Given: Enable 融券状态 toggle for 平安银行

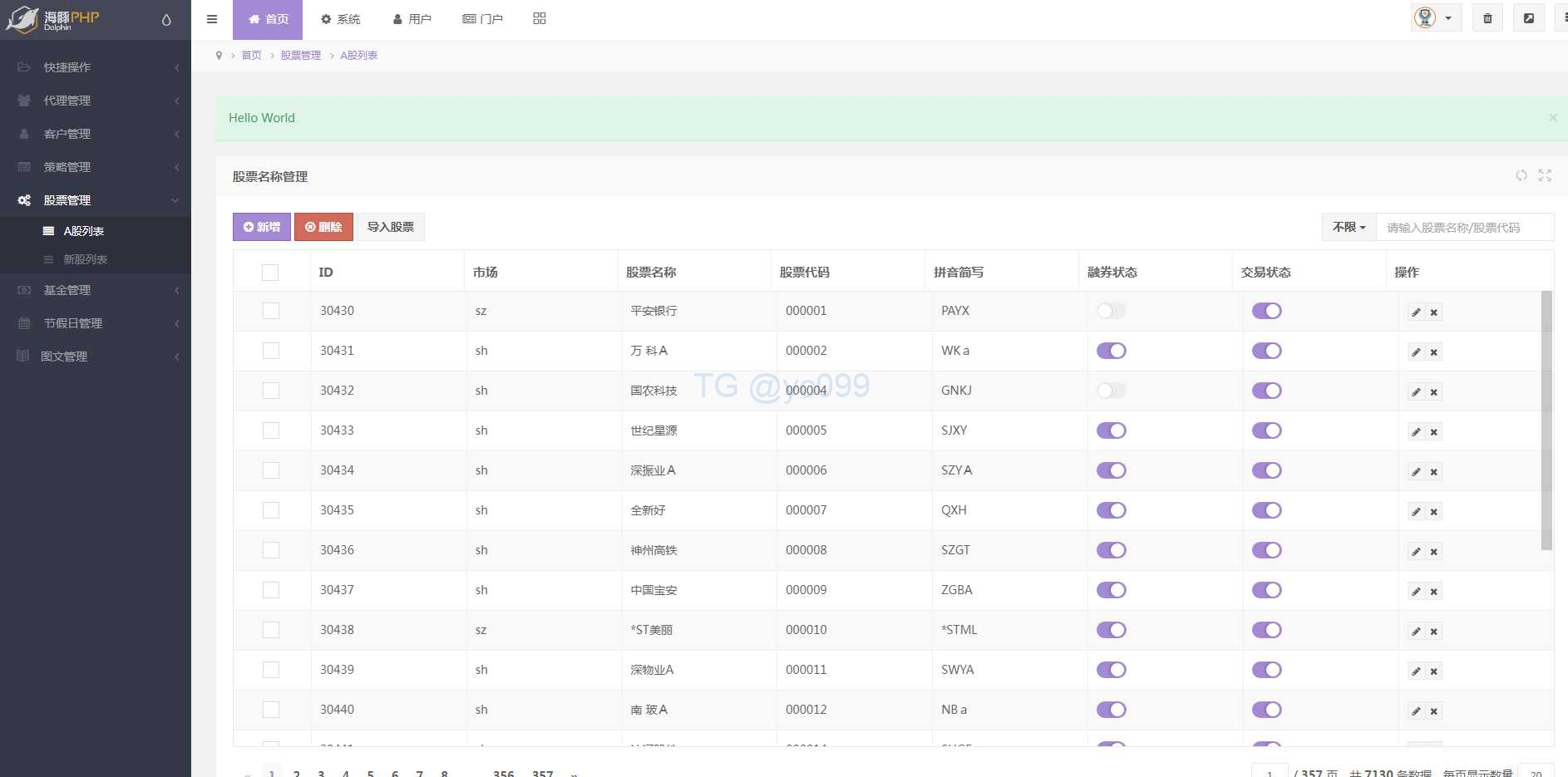Looking at the screenshot, I should 1111,311.
